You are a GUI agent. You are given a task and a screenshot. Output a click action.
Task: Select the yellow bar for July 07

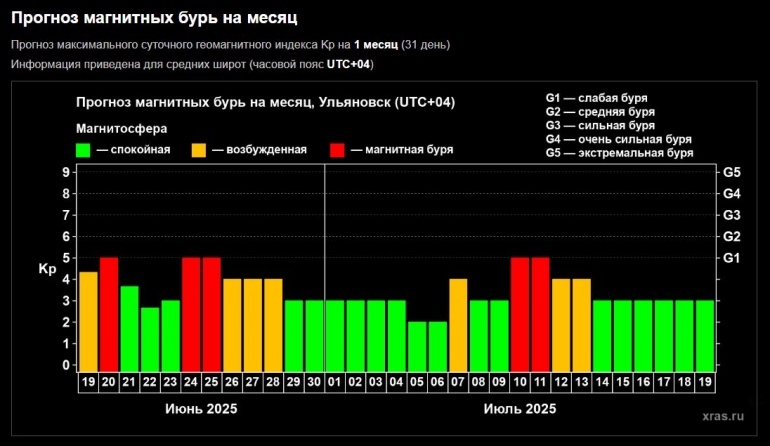click(x=458, y=324)
